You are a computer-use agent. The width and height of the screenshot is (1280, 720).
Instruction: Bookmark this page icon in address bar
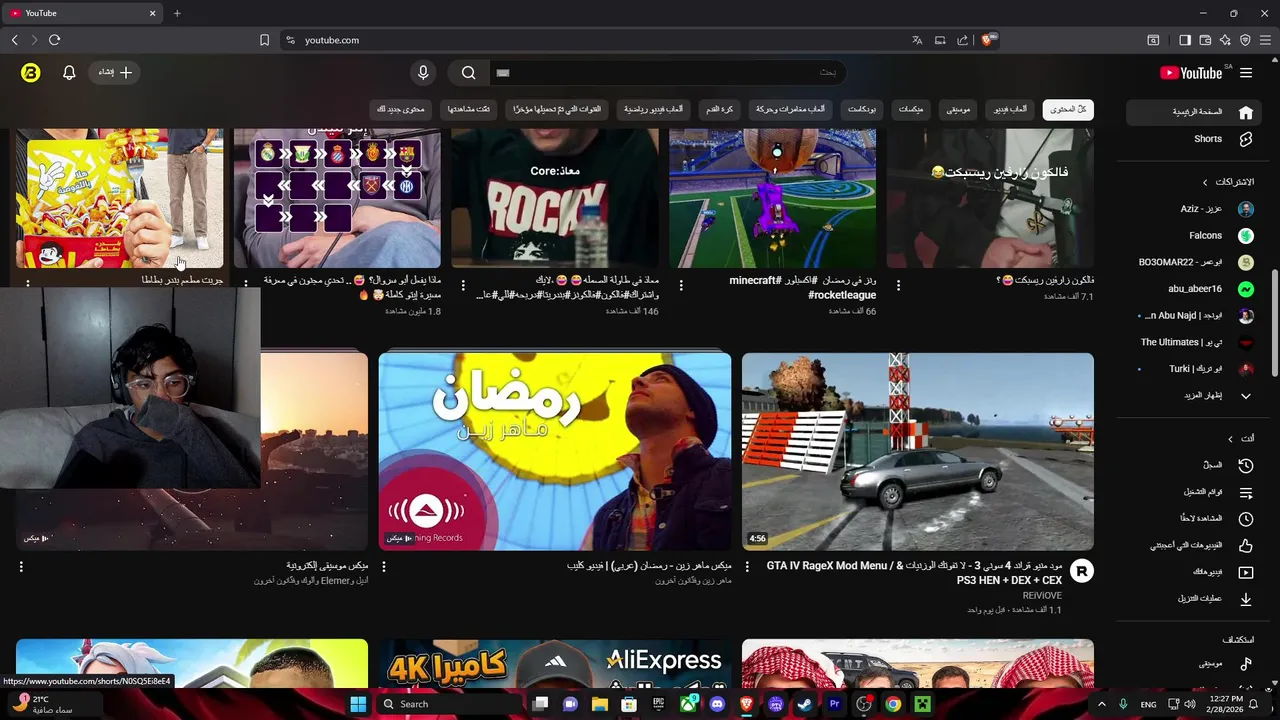point(264,40)
